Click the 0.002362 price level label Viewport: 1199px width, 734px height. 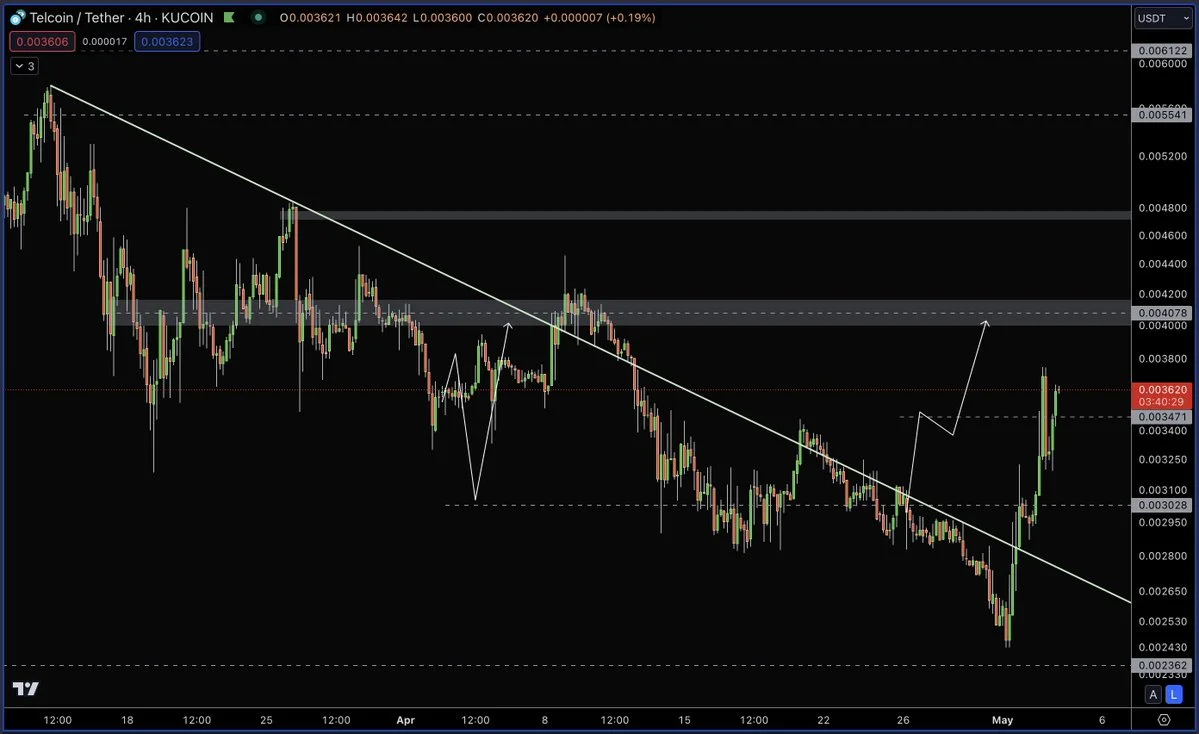tap(1162, 665)
